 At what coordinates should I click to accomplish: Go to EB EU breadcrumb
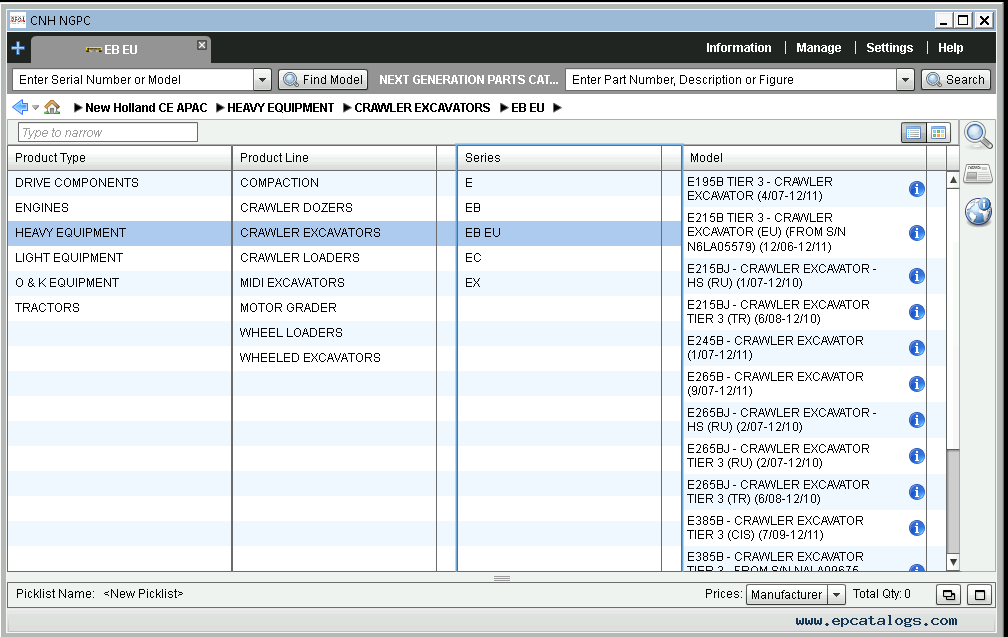(528, 108)
